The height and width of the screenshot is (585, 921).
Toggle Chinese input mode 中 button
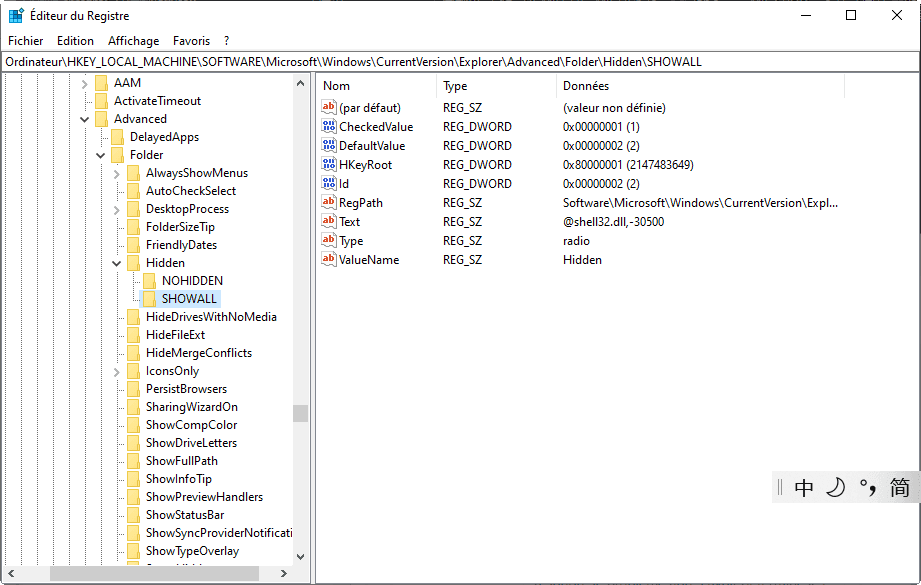(x=804, y=488)
